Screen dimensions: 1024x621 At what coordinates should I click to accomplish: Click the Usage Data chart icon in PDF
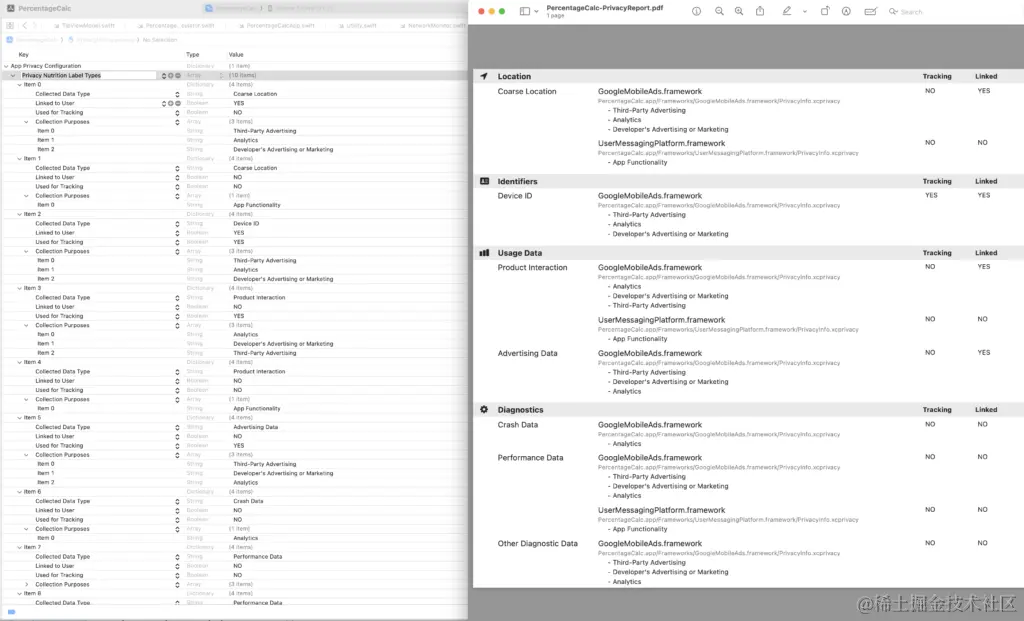[485, 253]
